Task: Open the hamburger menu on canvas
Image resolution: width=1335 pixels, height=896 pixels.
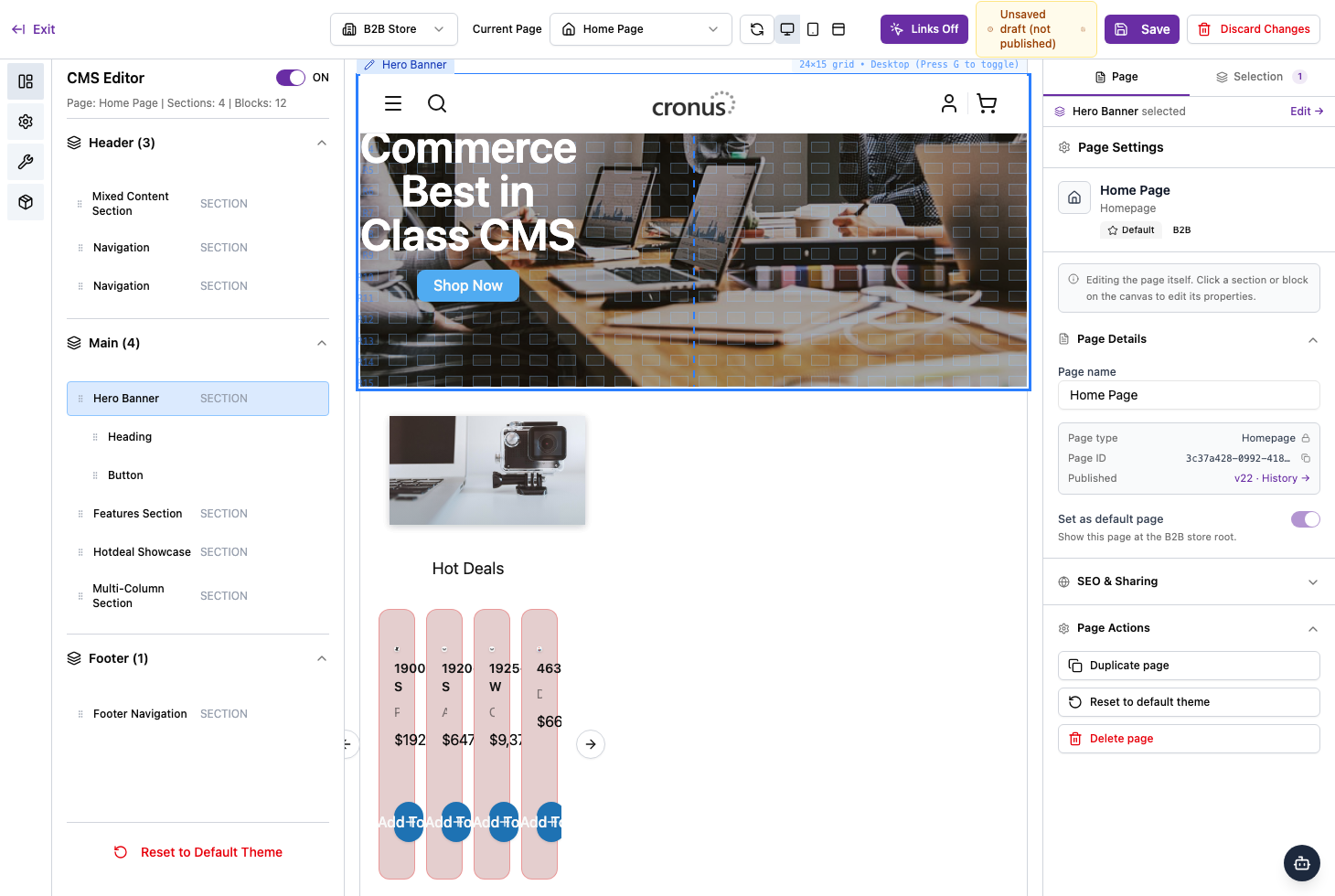Action: [x=393, y=103]
